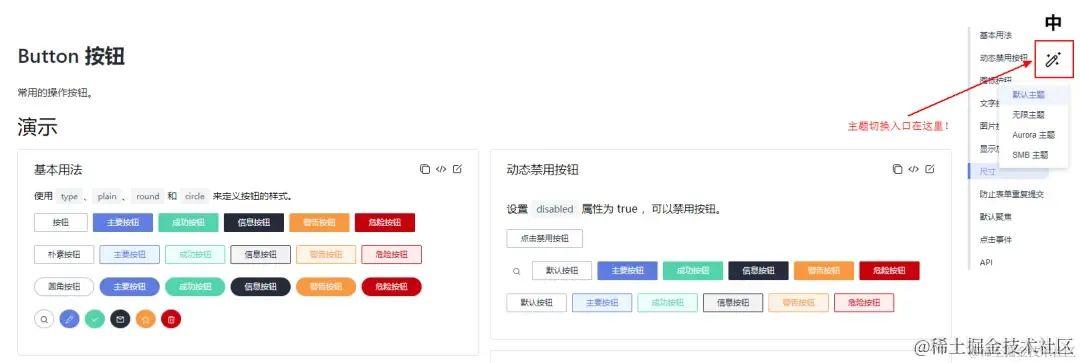The width and height of the screenshot is (1080, 363).
Task: Click the circular search icon button
Action: (44, 319)
